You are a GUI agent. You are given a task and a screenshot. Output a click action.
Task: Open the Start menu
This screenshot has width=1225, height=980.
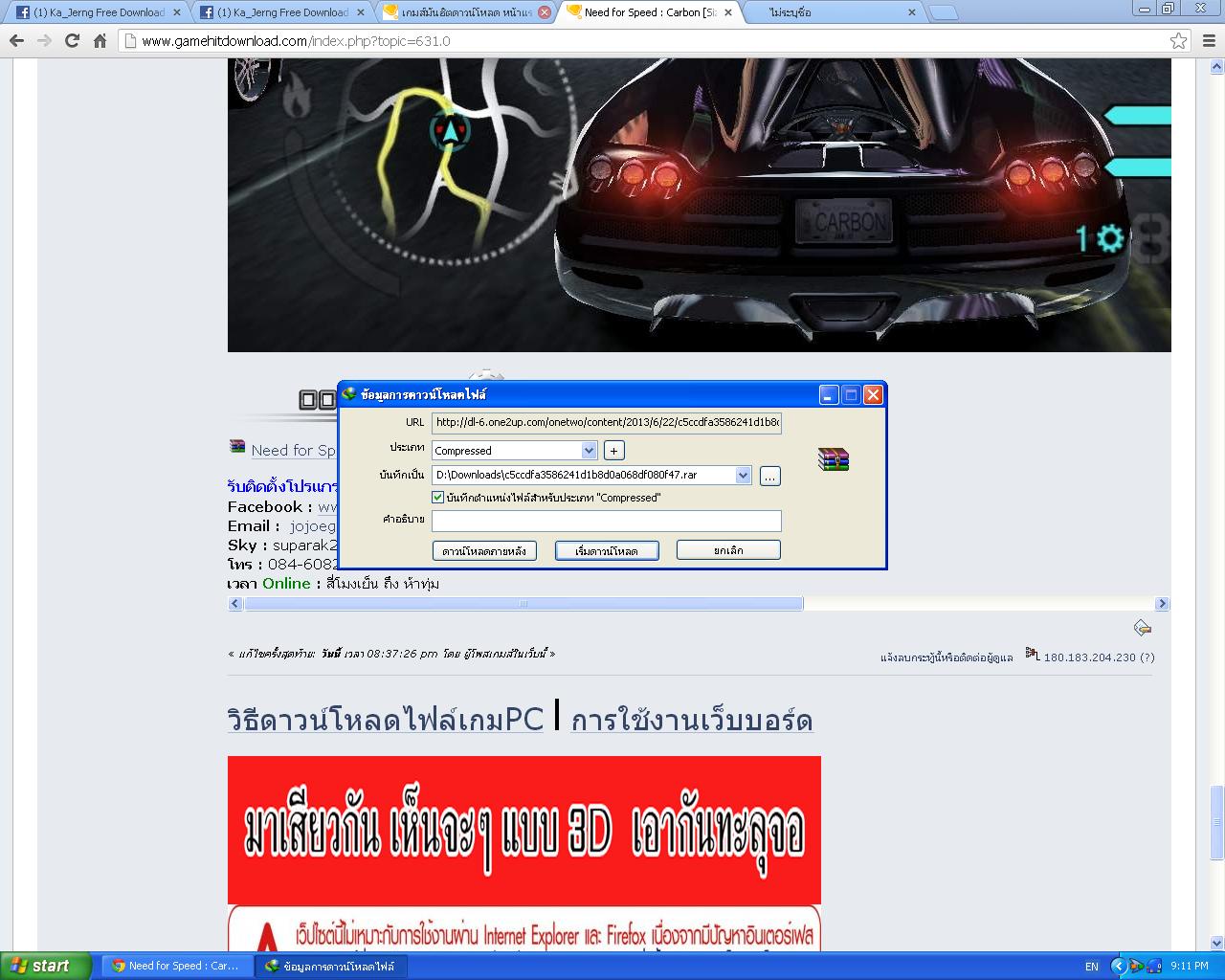point(46,966)
